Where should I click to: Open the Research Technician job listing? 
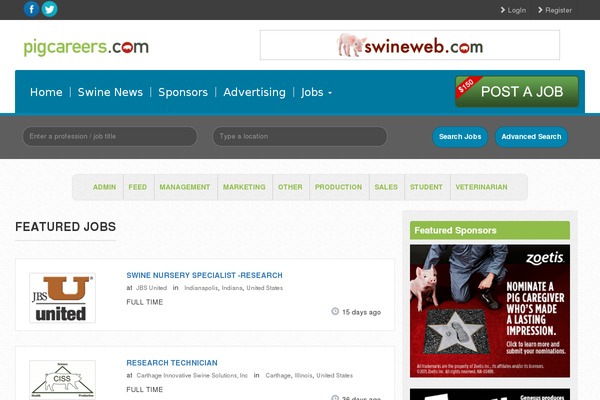[x=172, y=363]
